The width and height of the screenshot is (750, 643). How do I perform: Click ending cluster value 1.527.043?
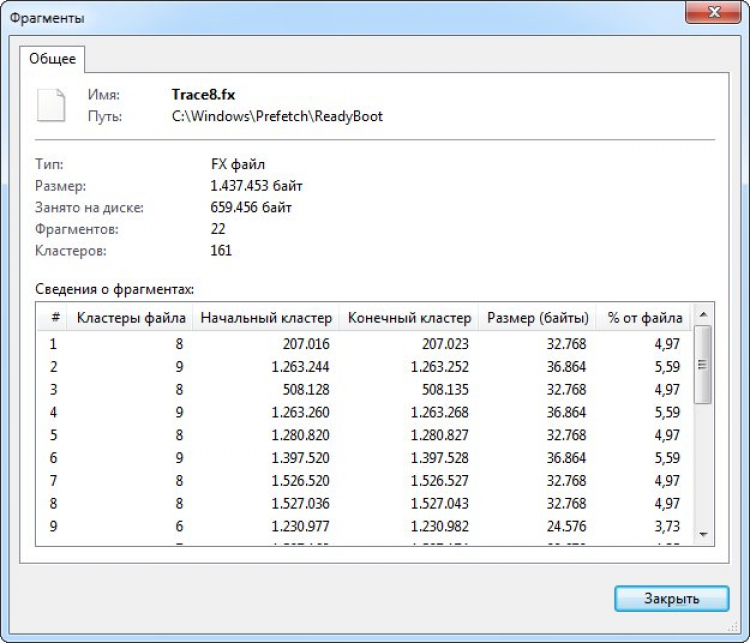coord(440,503)
